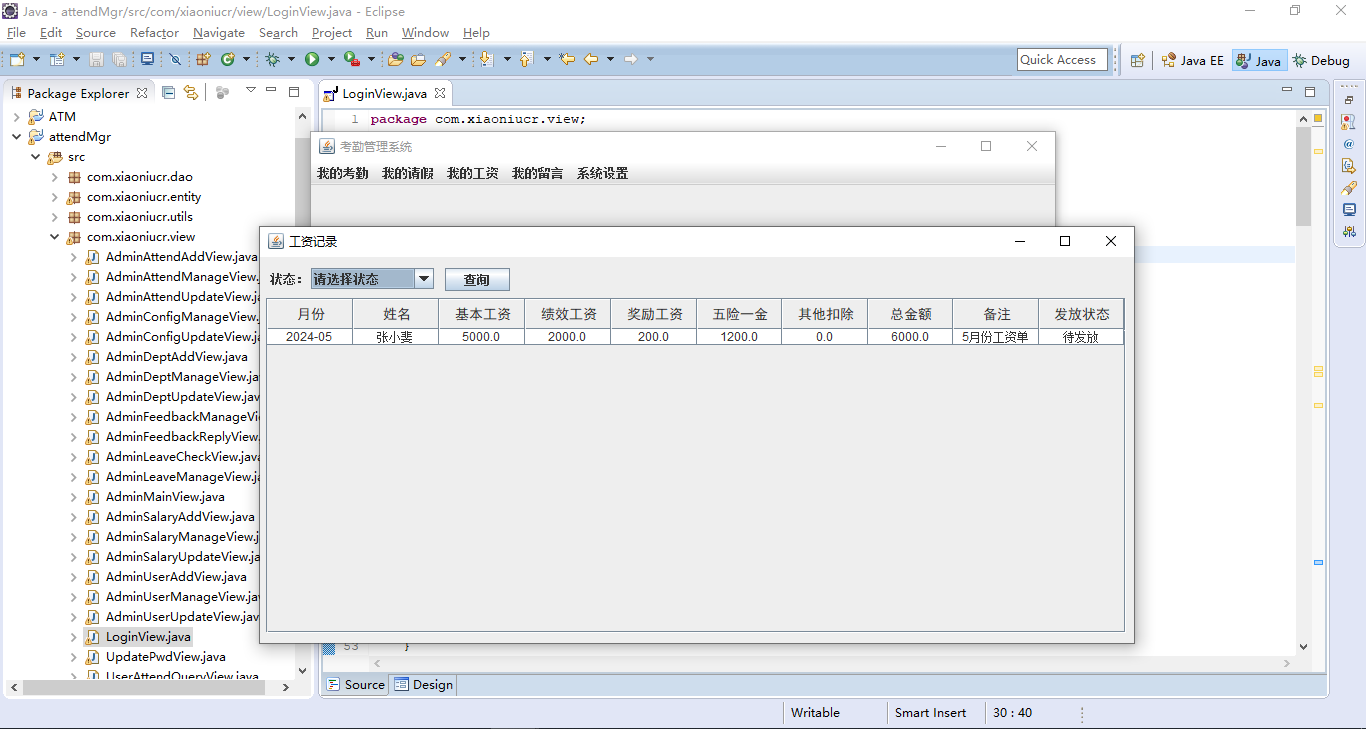Switch to the Design tab of editor
This screenshot has width=1366, height=729.
(424, 685)
